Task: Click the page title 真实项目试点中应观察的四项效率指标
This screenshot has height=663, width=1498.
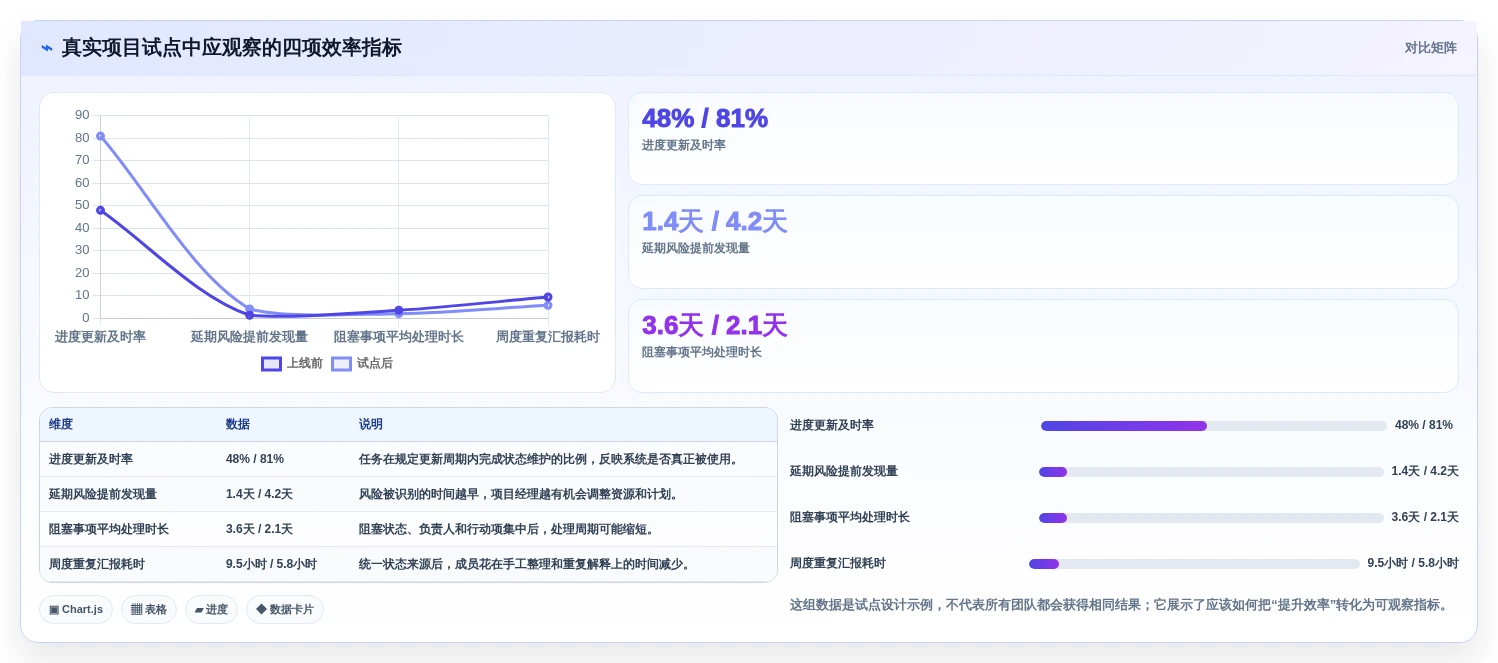Action: tap(231, 48)
